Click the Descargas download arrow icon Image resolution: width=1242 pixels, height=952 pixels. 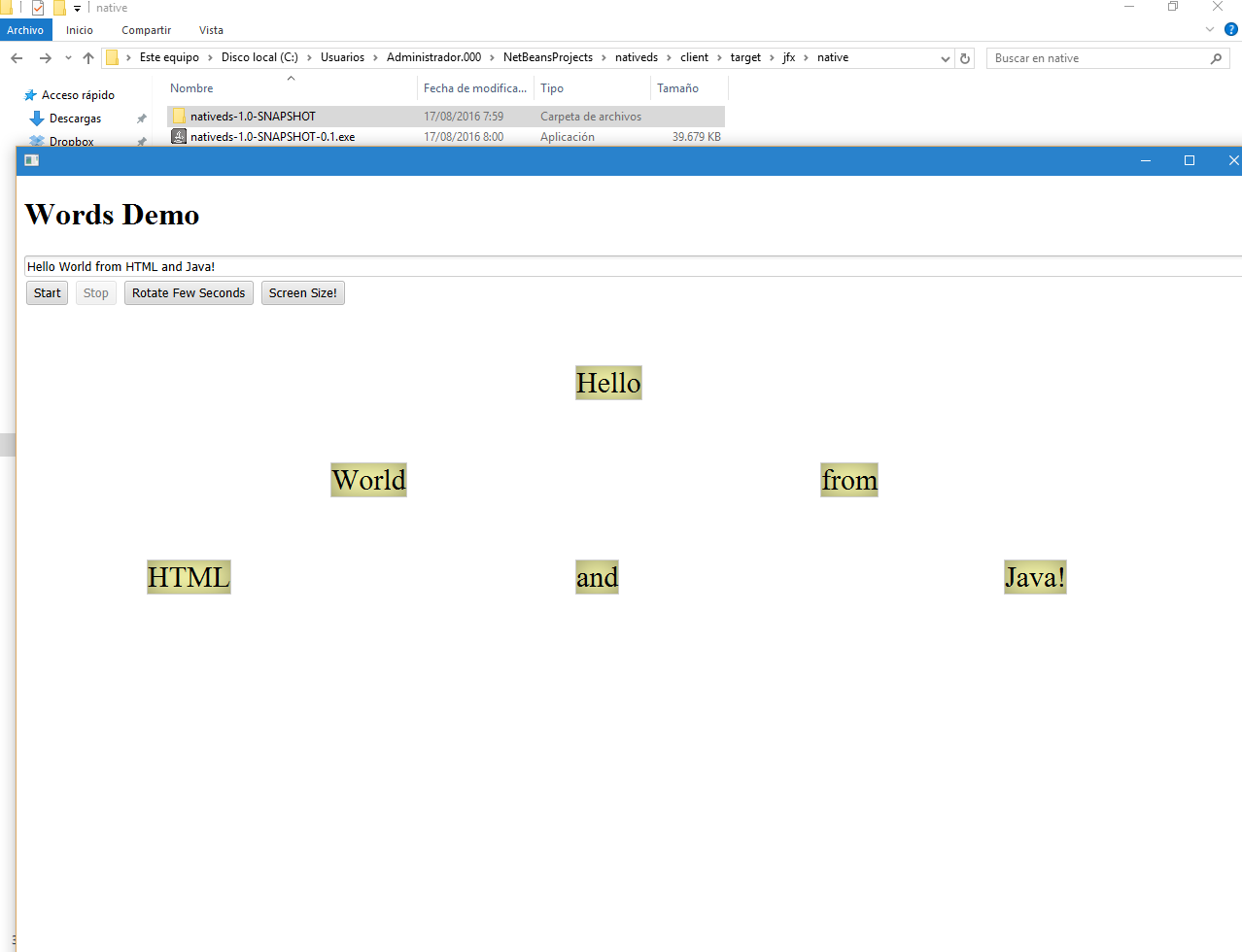pos(37,119)
